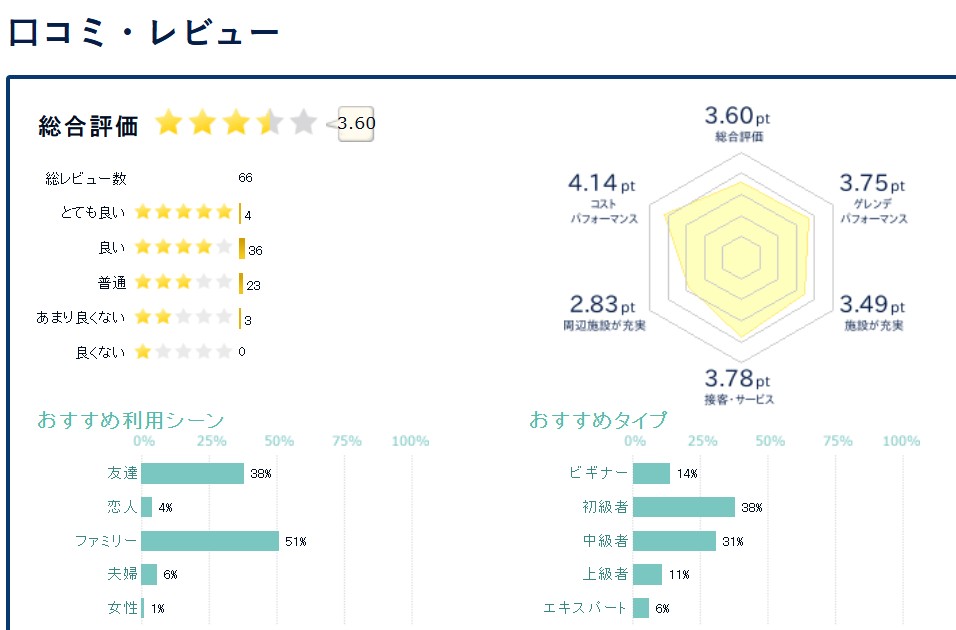Click the 2.83pt 周辺施設が充実 score label
The image size is (956, 630).
pos(602,311)
